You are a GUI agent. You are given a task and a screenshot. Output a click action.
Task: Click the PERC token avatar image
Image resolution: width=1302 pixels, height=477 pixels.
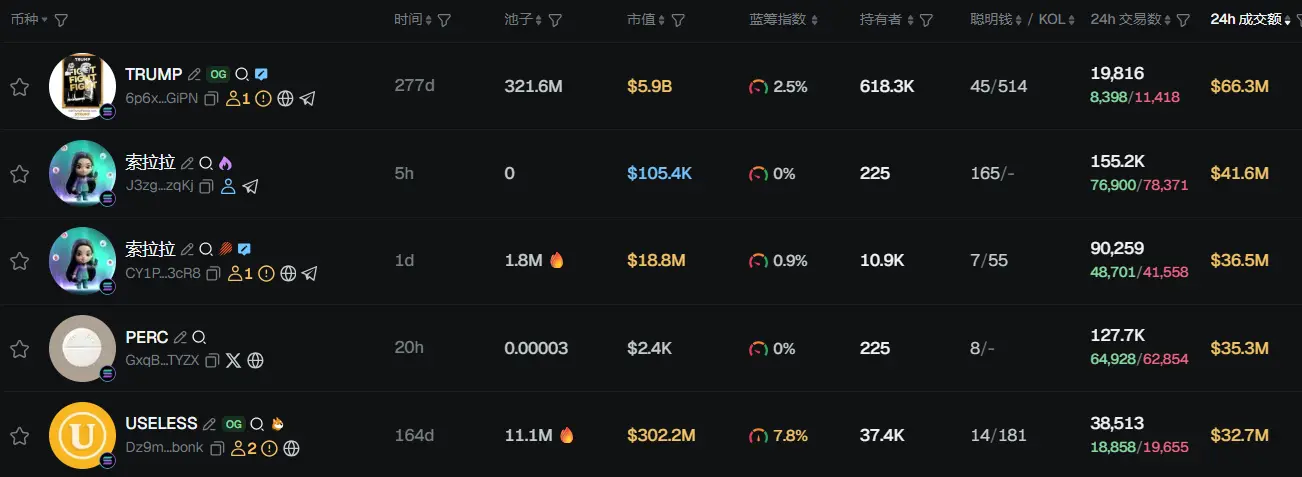82,348
